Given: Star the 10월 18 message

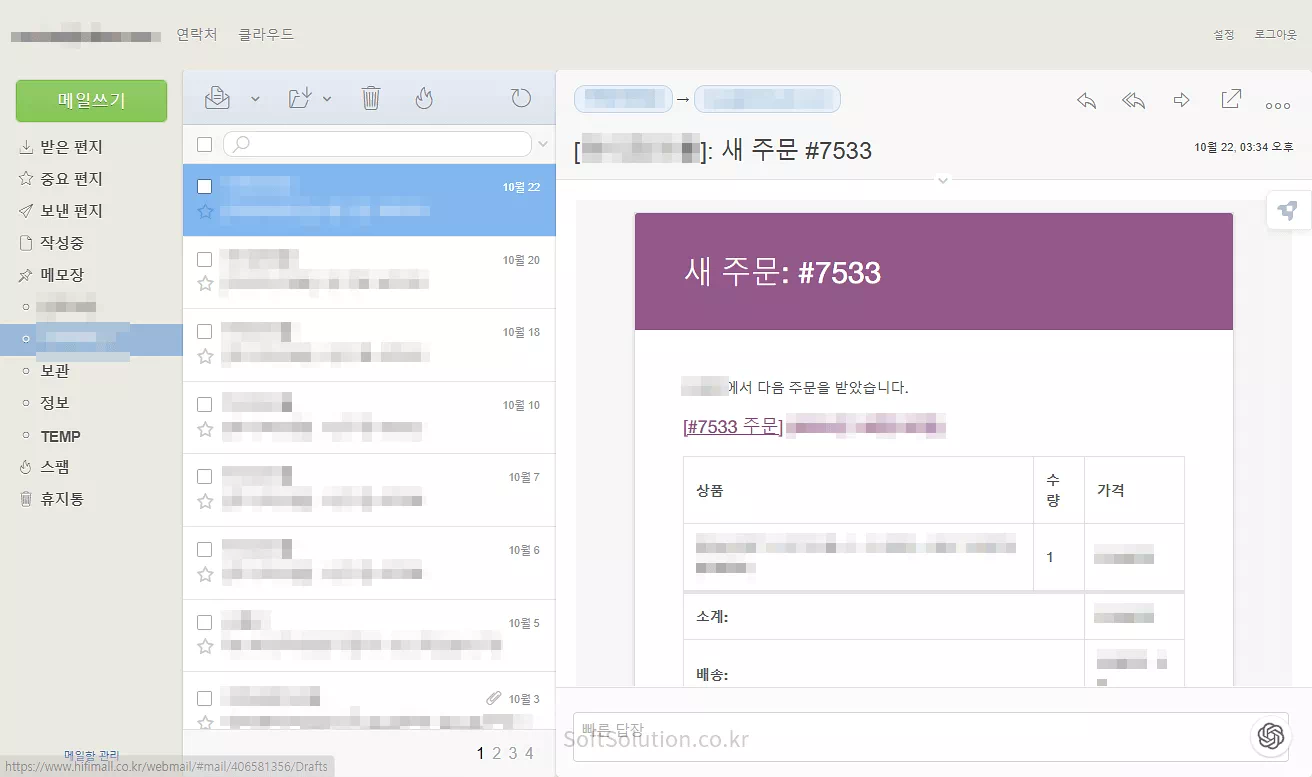Looking at the screenshot, I should point(205,356).
